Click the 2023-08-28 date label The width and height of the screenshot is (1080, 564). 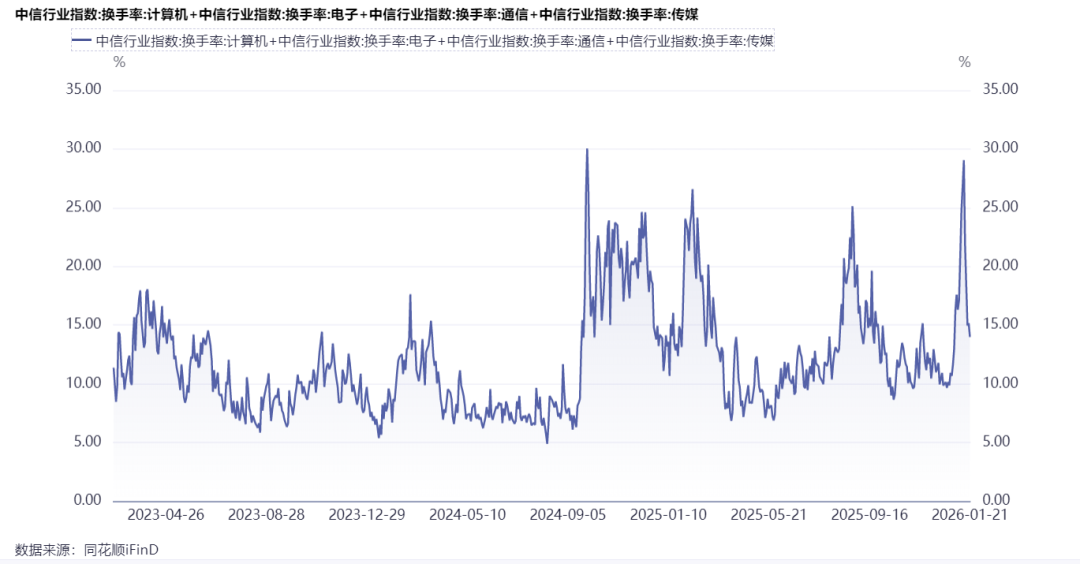coord(267,514)
